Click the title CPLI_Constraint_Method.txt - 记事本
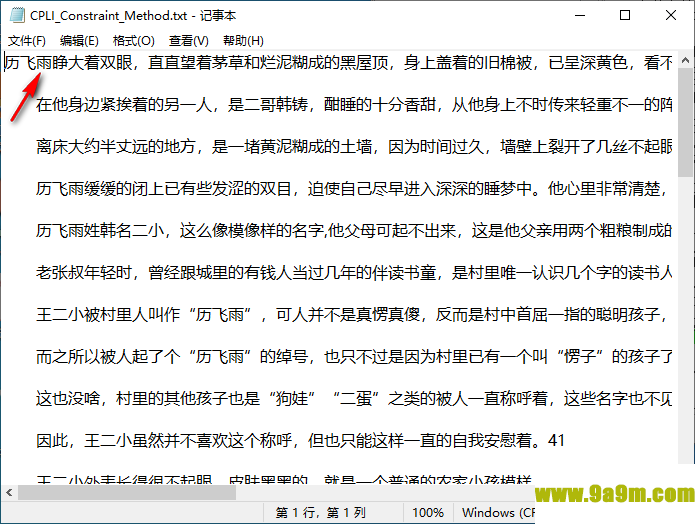This screenshot has width=695, height=524. tap(133, 16)
